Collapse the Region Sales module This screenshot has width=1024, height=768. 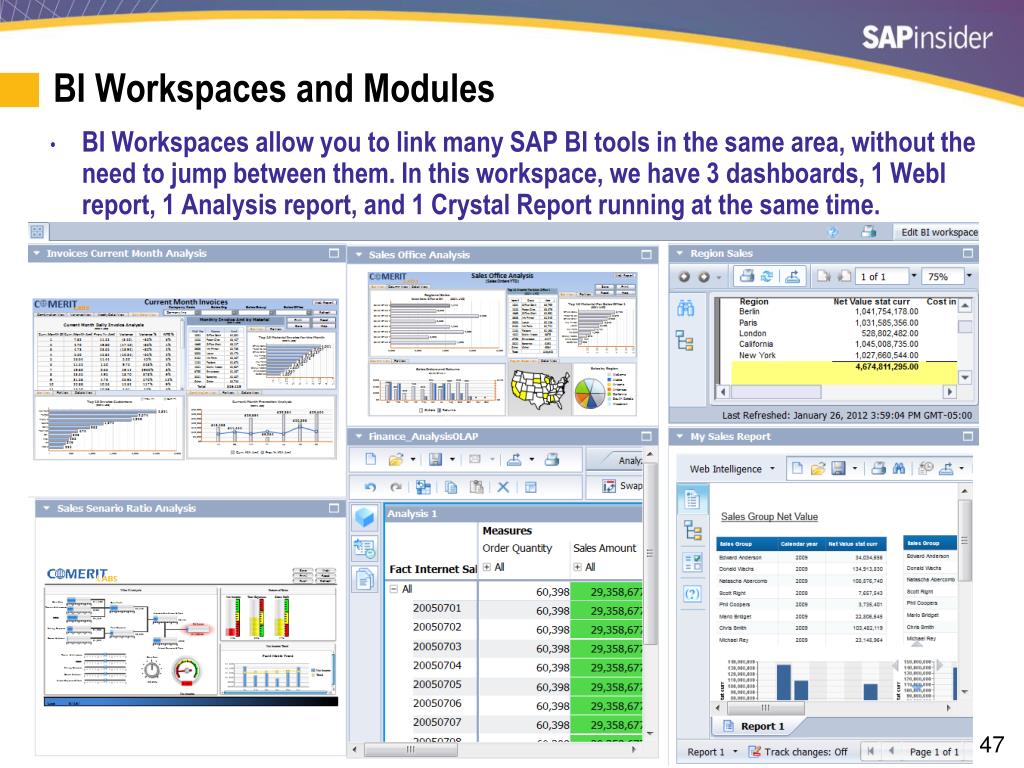(x=679, y=253)
